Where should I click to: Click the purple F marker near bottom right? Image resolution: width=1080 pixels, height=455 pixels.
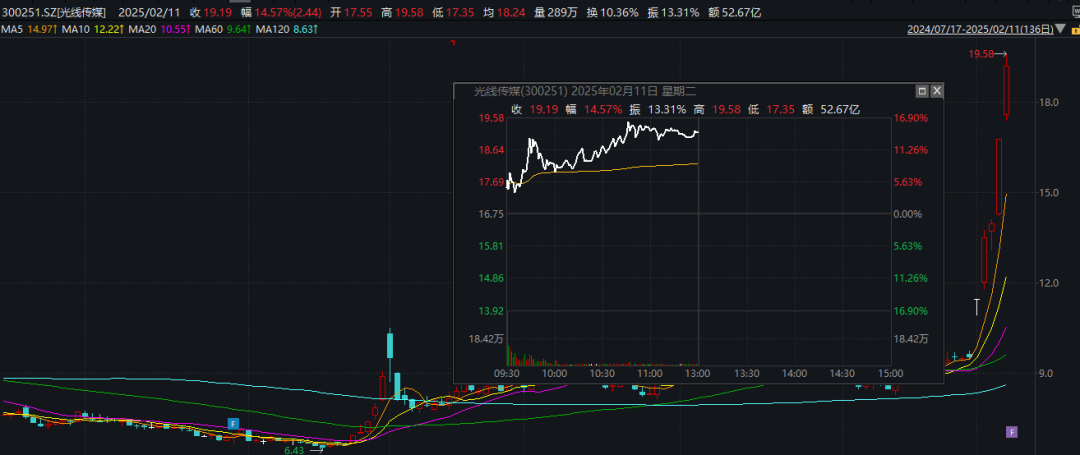pyautogui.click(x=1011, y=432)
